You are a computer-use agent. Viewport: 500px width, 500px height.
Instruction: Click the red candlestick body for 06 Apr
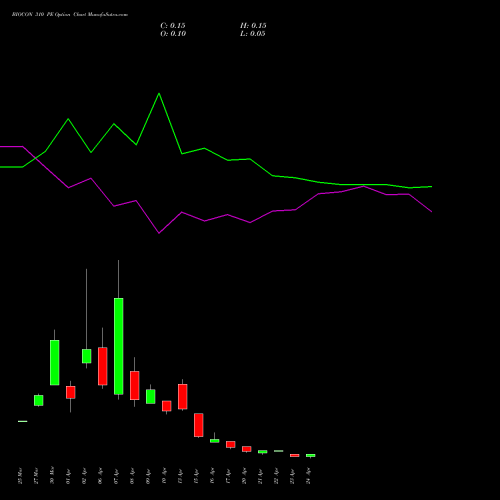click(103, 366)
